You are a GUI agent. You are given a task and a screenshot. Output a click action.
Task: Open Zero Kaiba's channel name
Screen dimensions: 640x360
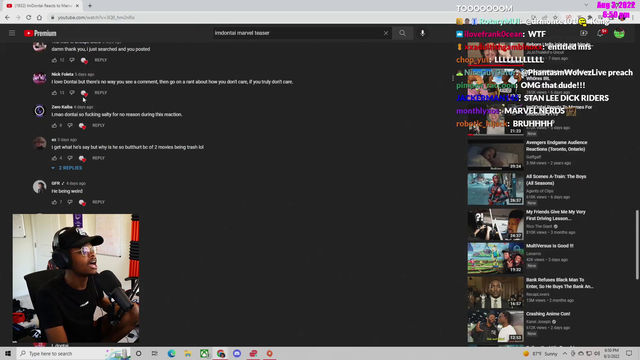(62, 107)
